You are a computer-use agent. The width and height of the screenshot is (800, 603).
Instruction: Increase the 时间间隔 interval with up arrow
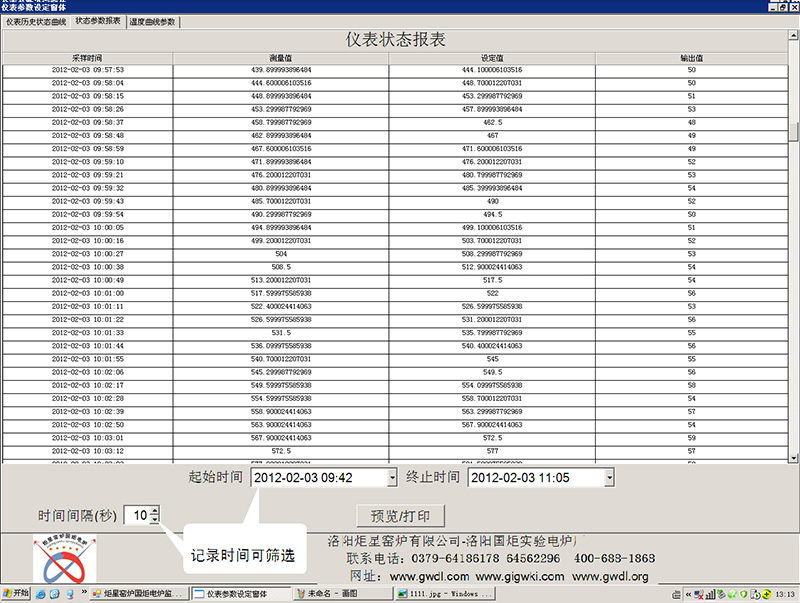coord(155,512)
